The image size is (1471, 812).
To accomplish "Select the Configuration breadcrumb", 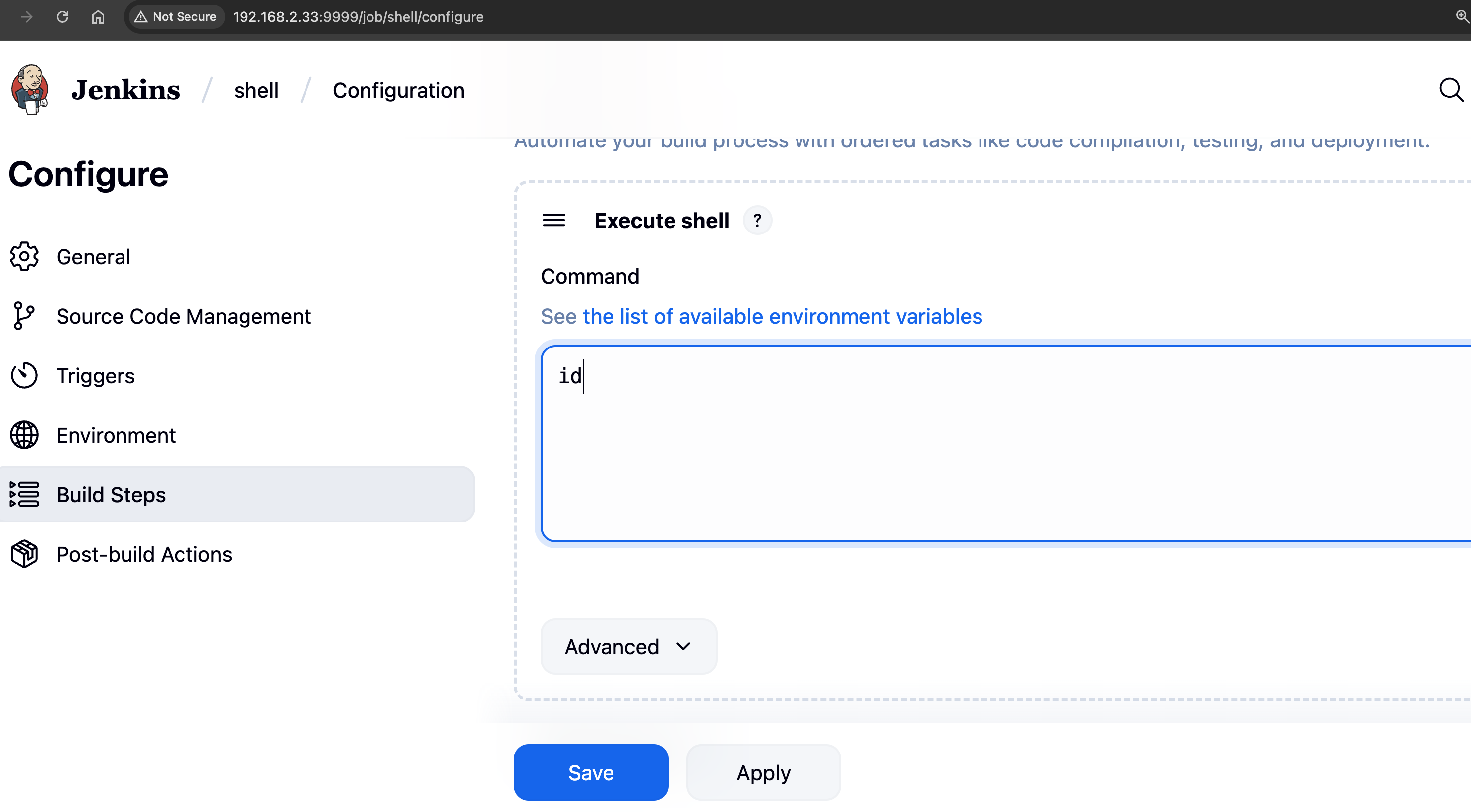I will pos(399,90).
